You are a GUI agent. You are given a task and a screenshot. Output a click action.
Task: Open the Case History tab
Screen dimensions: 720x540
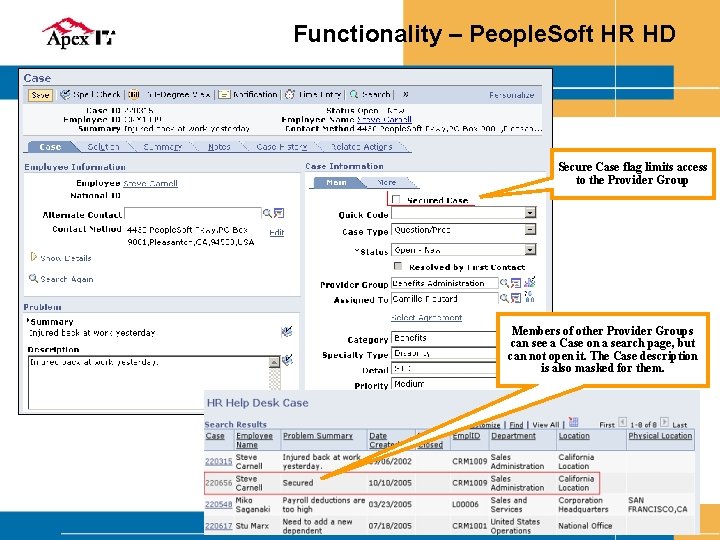(281, 147)
